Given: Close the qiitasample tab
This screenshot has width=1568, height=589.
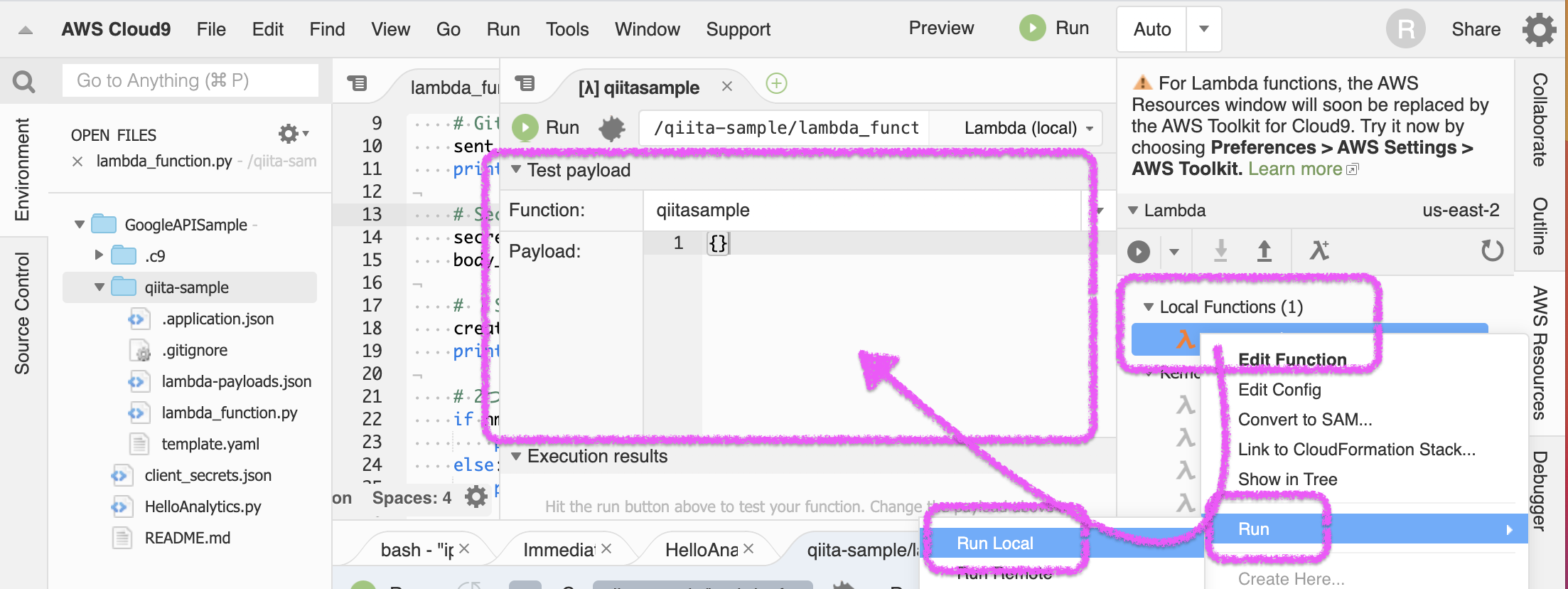Looking at the screenshot, I should point(727,86).
